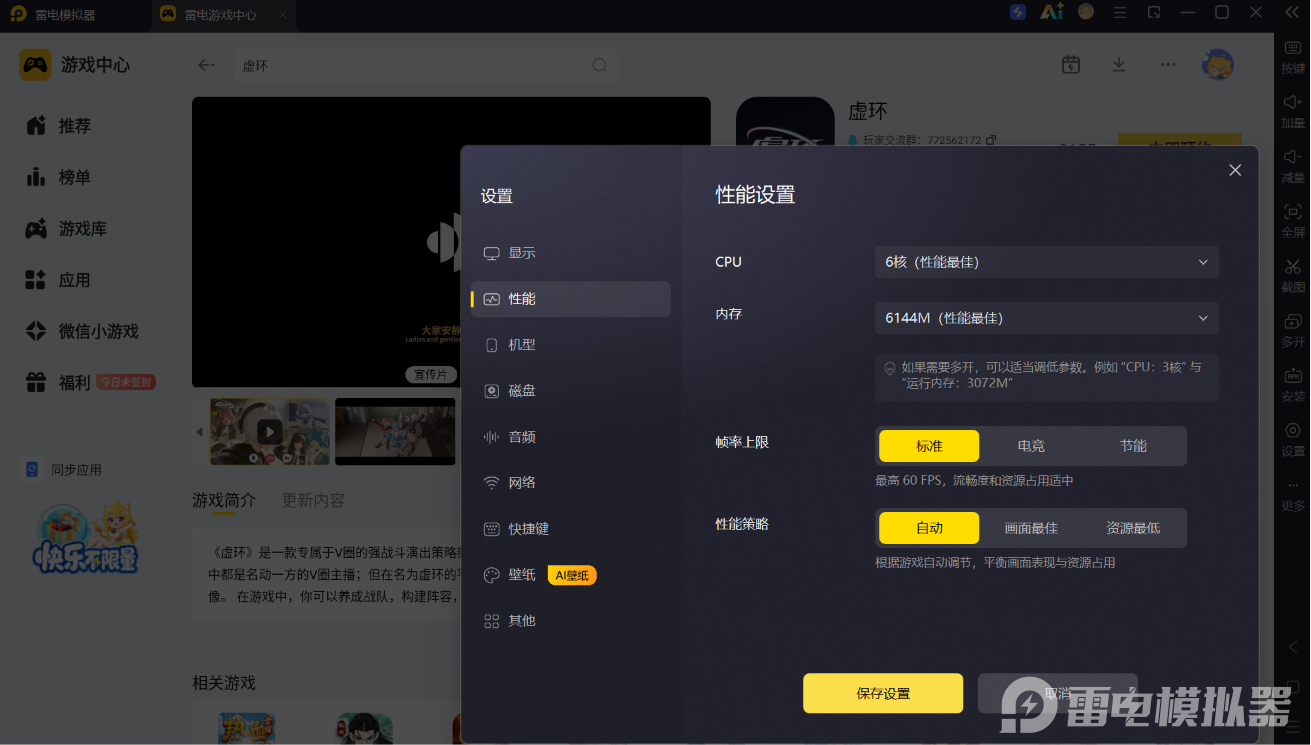The height and width of the screenshot is (745, 1311).
Task: Open the 内存 memory dropdown
Action: click(x=1047, y=318)
